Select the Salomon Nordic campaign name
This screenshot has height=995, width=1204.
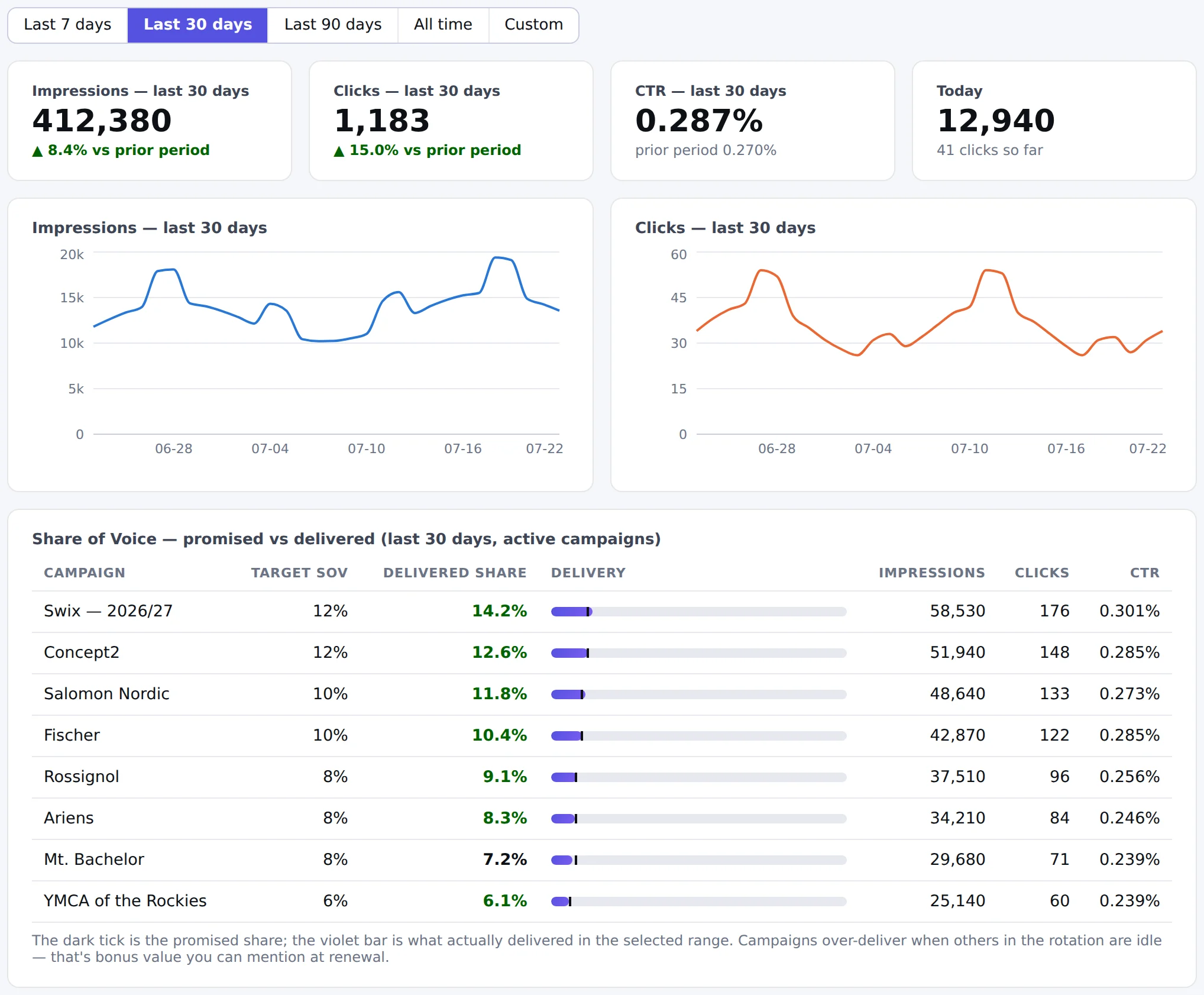[107, 694]
